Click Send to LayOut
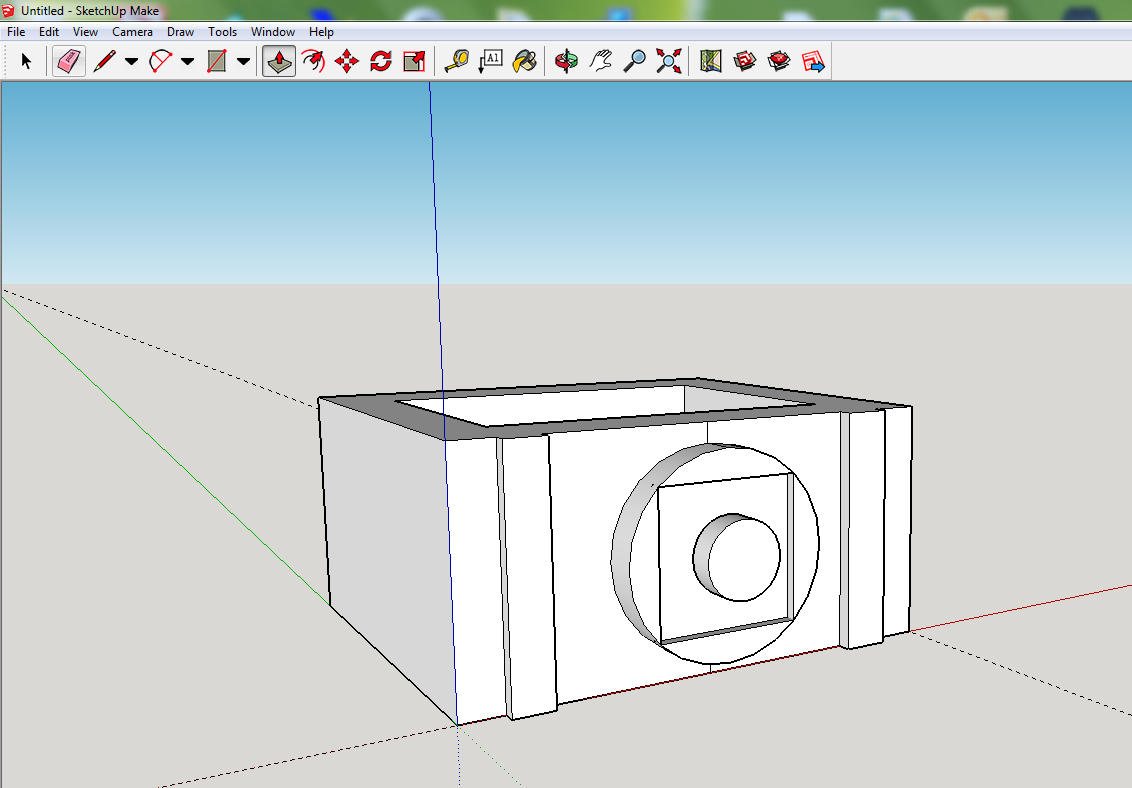Screen dimensions: 1132x788 (812, 60)
